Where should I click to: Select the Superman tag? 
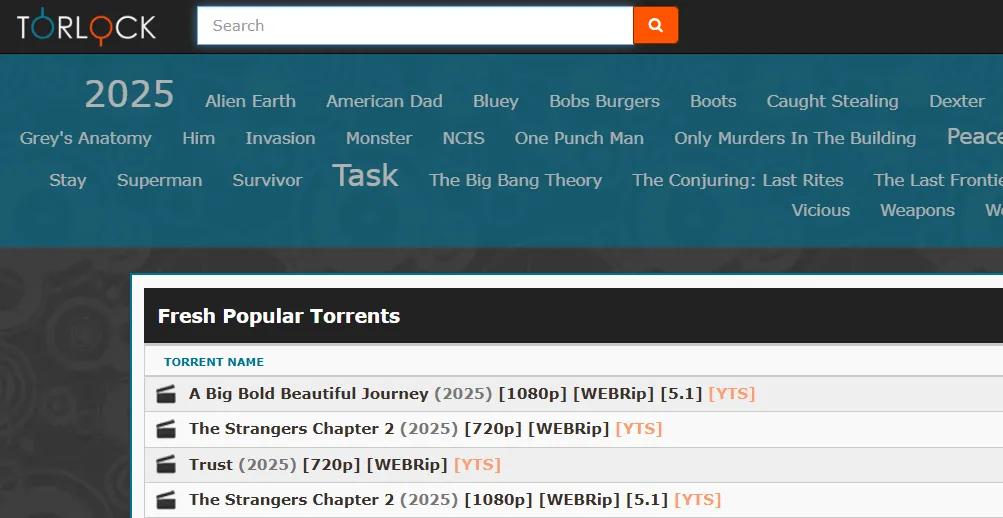pyautogui.click(x=159, y=180)
